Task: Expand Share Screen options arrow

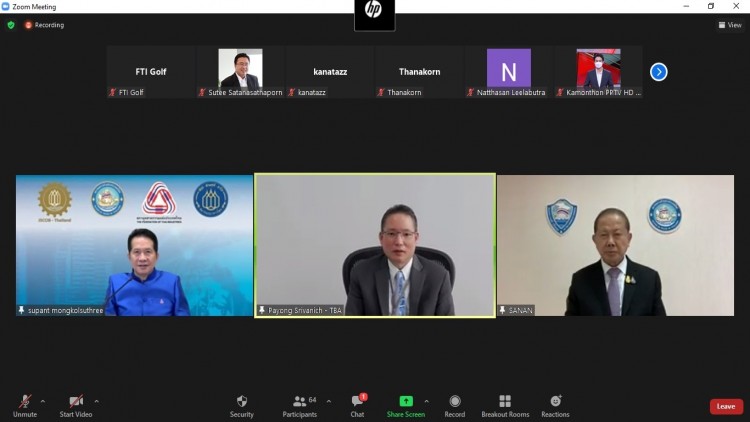Action: click(426, 401)
